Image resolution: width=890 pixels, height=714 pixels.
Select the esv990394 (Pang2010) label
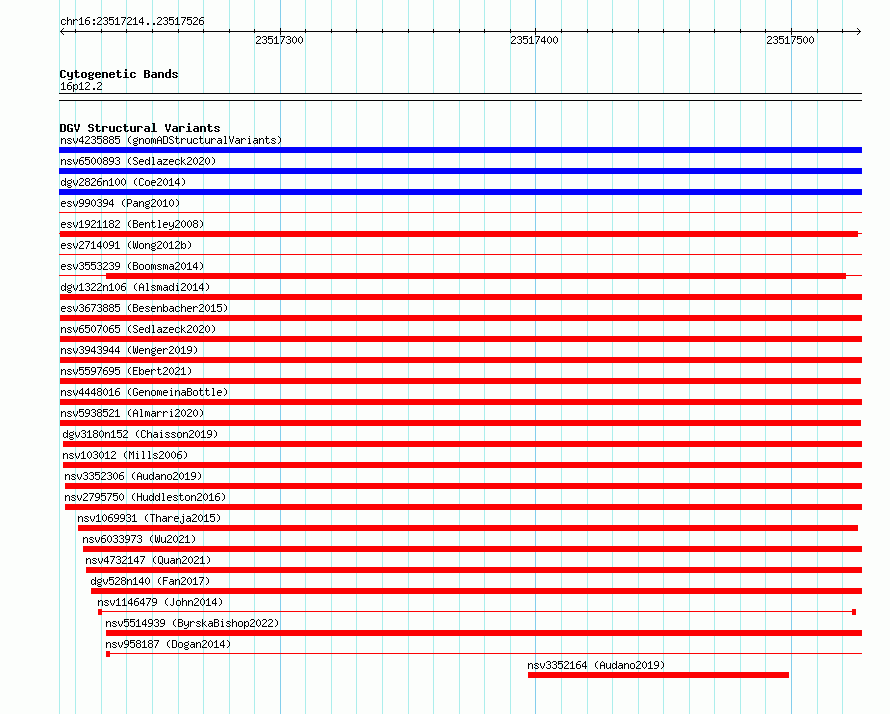[120, 203]
